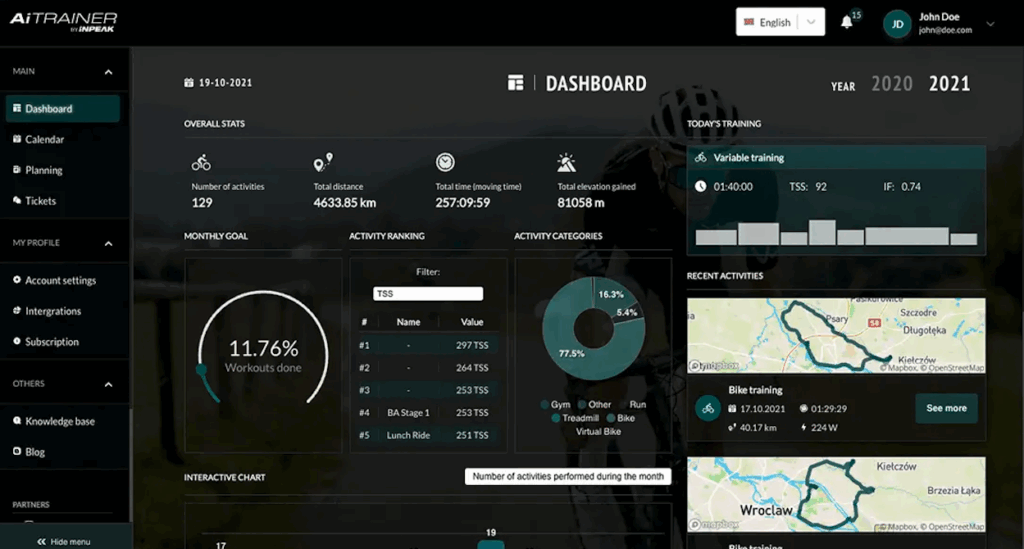Click Hide menu at sidebar bottom
1024x549 pixels.
point(64,541)
